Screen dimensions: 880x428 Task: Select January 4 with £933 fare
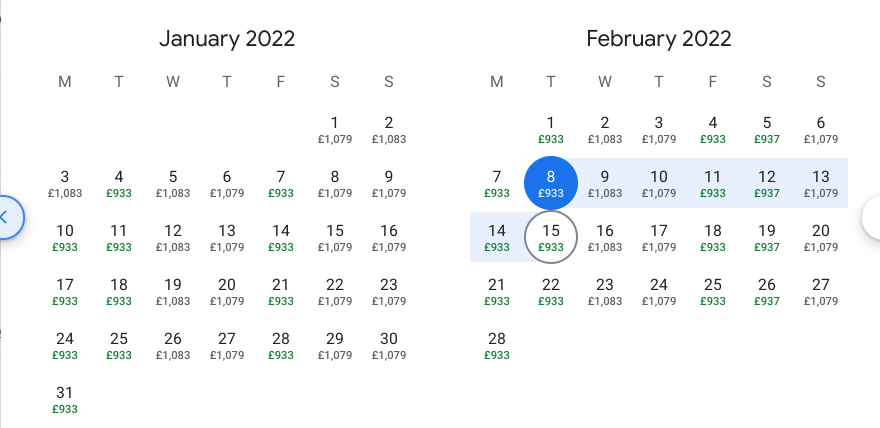[119, 183]
